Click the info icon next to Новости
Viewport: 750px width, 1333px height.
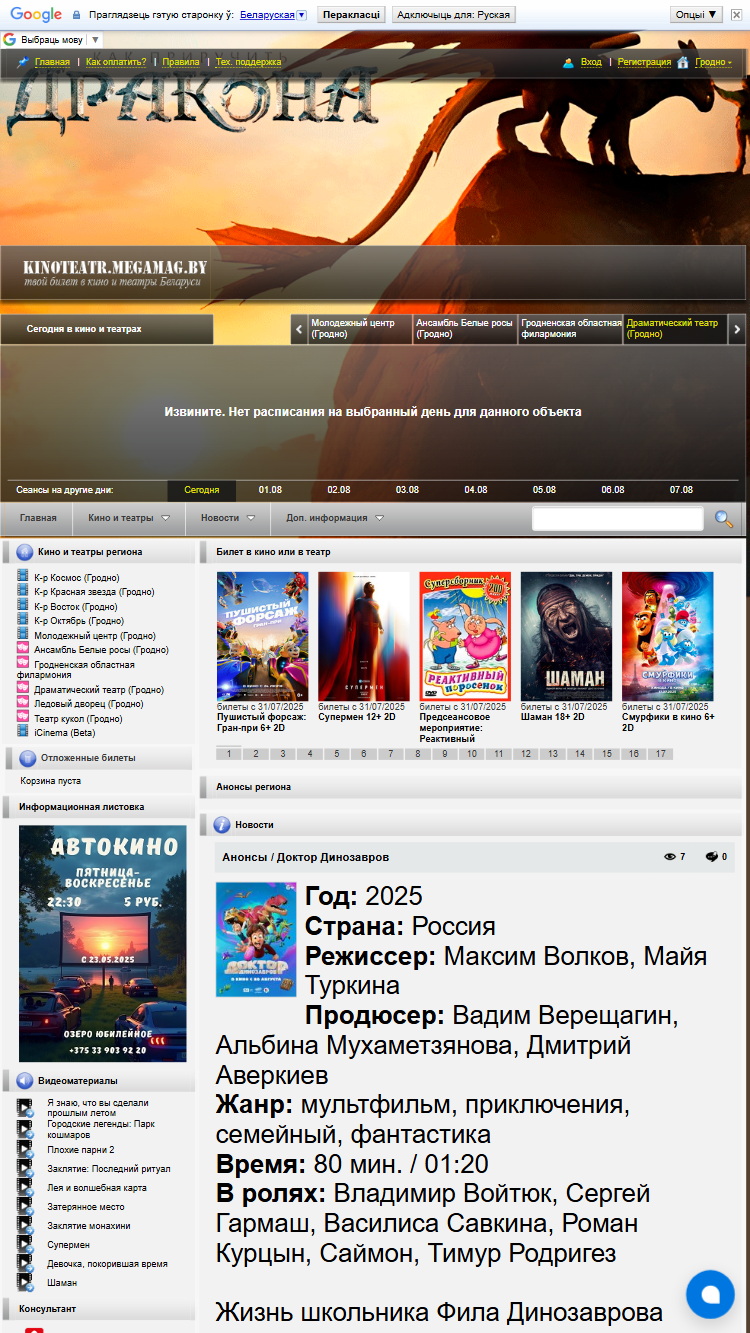click(x=222, y=825)
